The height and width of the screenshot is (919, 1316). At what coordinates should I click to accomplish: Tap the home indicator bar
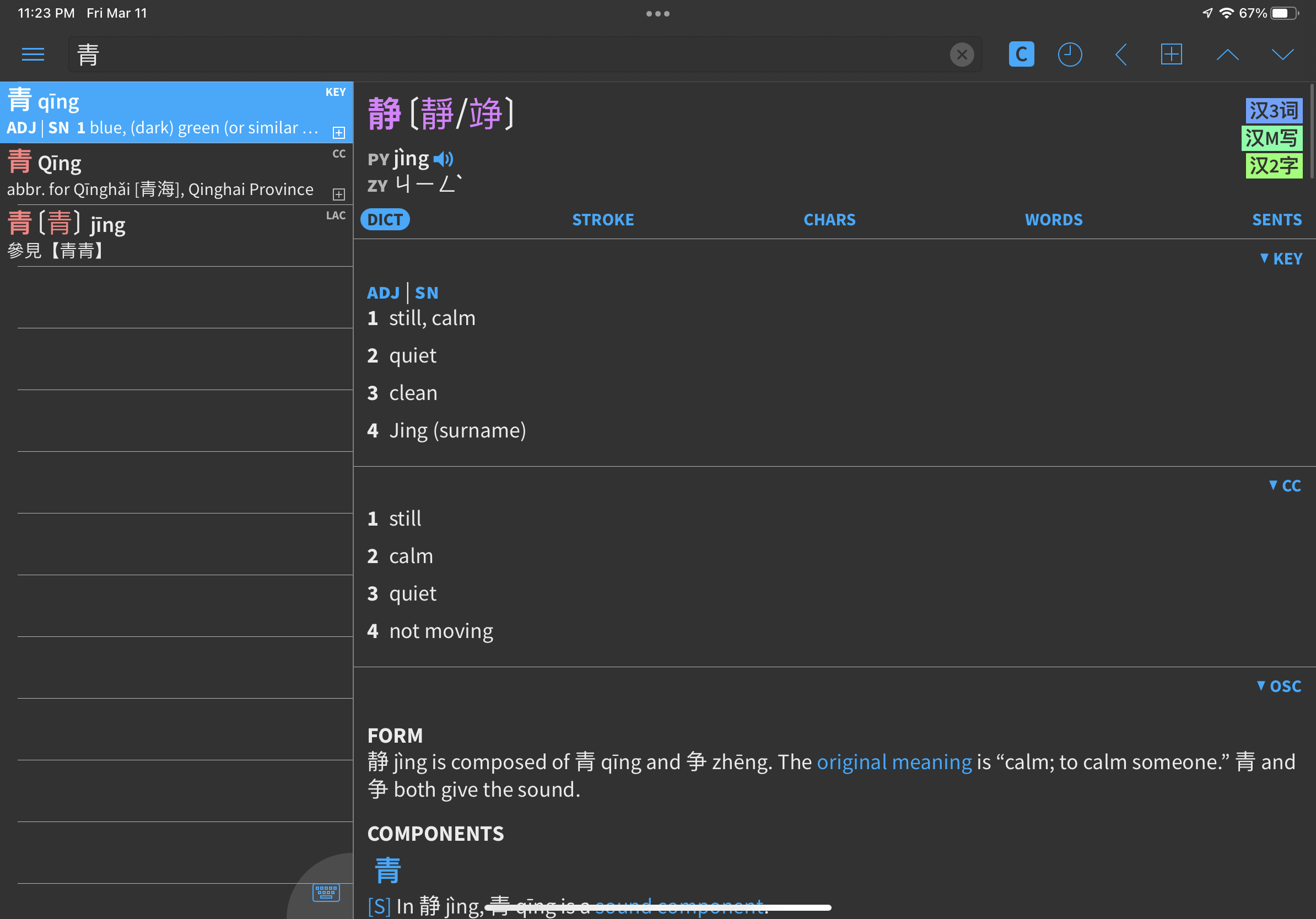[x=657, y=907]
